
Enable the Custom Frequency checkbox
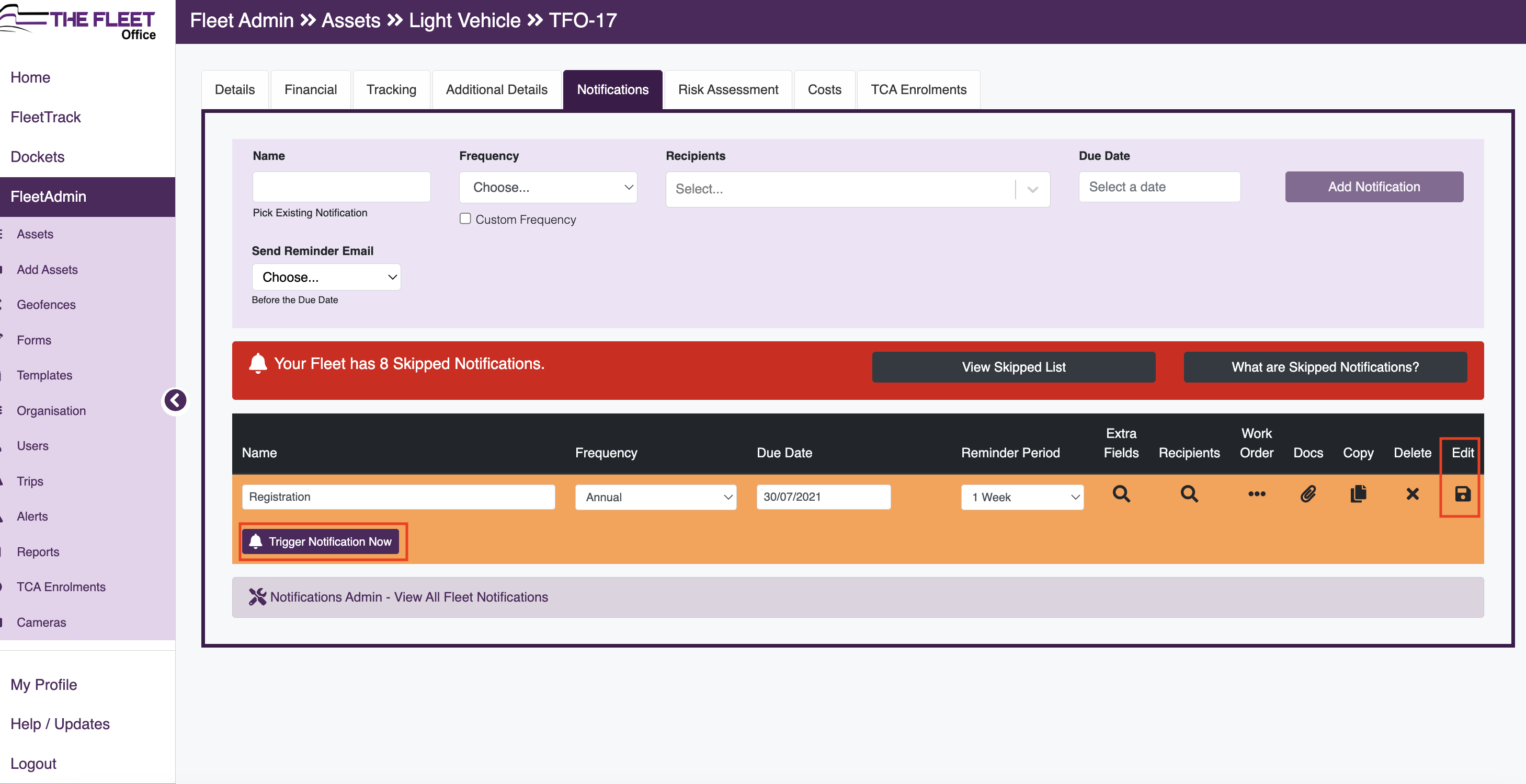tap(465, 218)
